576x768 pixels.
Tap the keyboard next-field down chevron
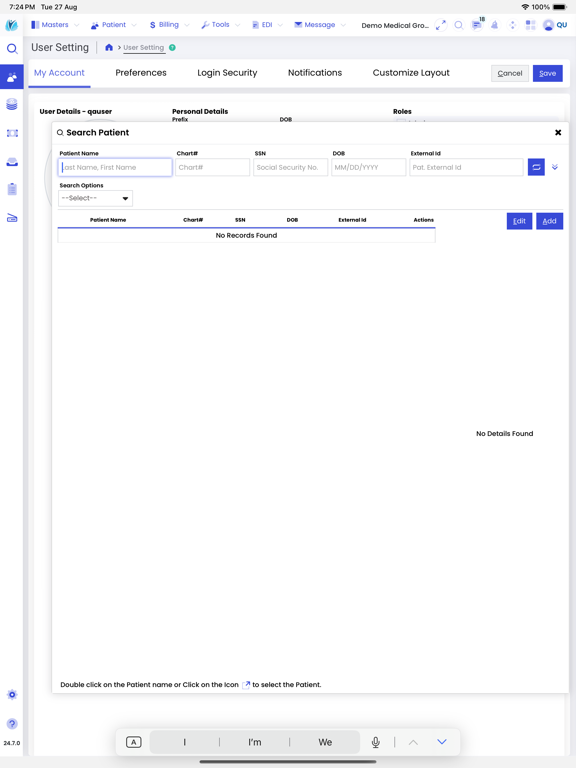(442, 742)
